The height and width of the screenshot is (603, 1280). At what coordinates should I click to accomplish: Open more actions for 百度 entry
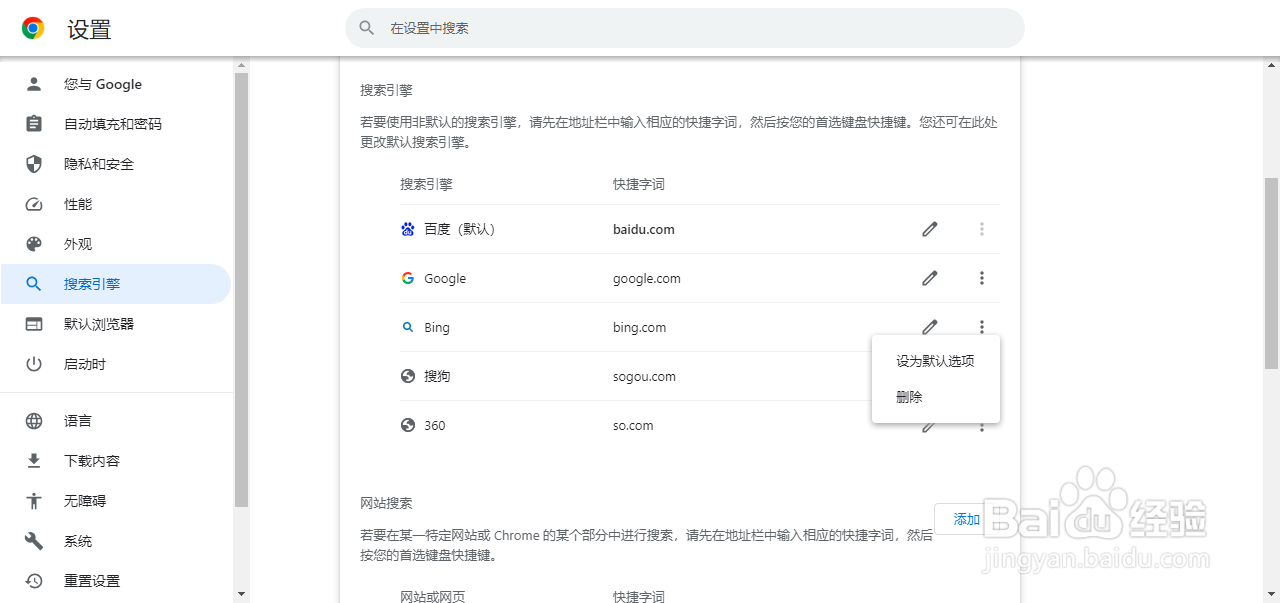pyautogui.click(x=982, y=229)
